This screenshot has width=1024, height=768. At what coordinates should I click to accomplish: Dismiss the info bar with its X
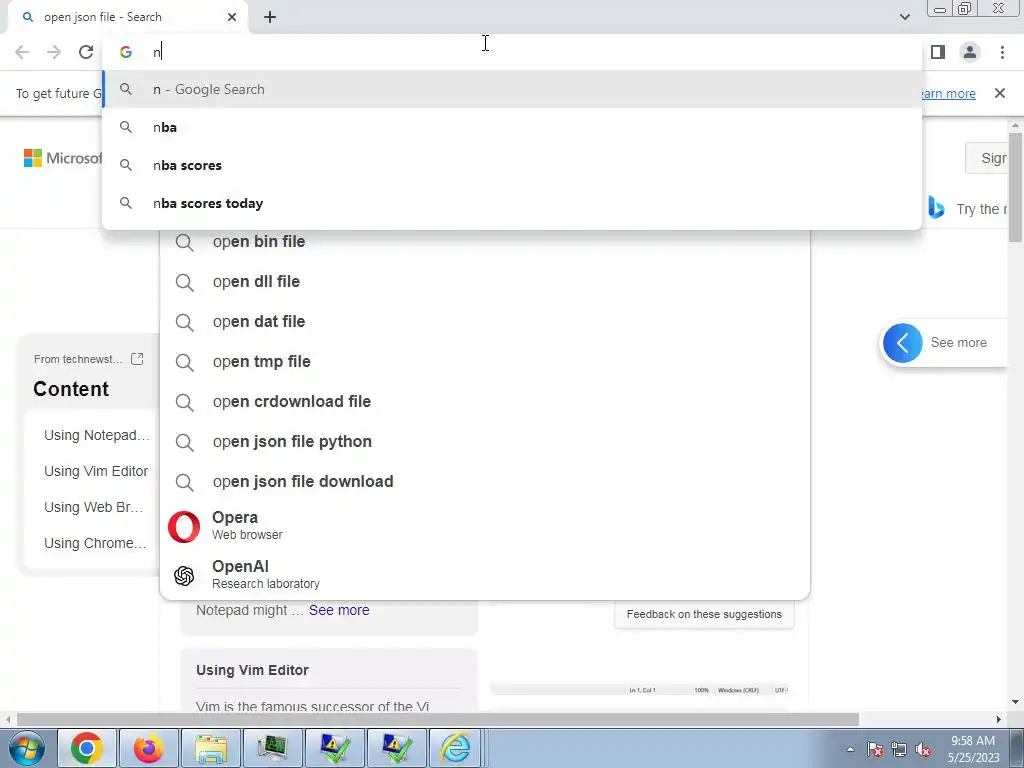coord(1000,93)
